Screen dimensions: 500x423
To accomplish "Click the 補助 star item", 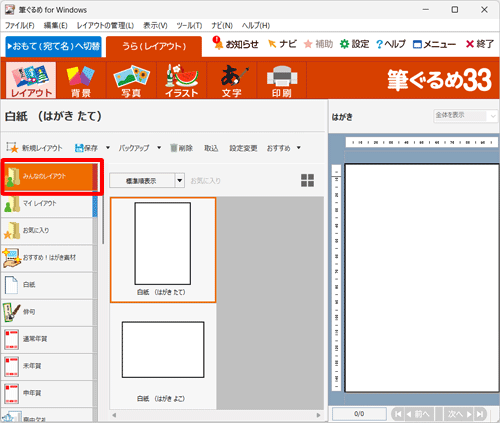I will tap(318, 44).
